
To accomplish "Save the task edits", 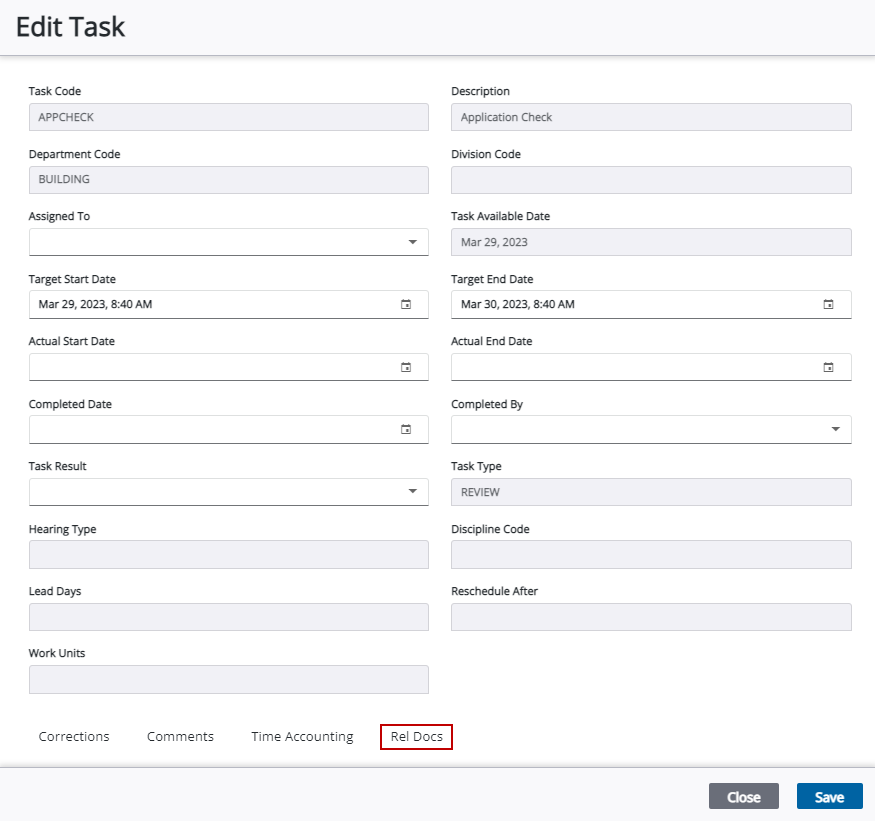I will pos(829,796).
